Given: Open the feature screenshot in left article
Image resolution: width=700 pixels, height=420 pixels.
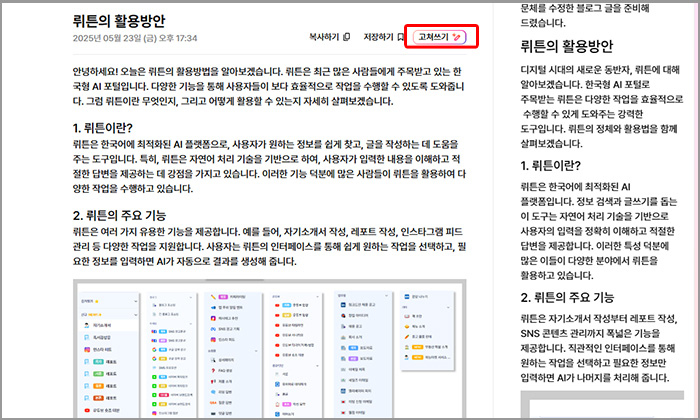Looking at the screenshot, I should 270,349.
